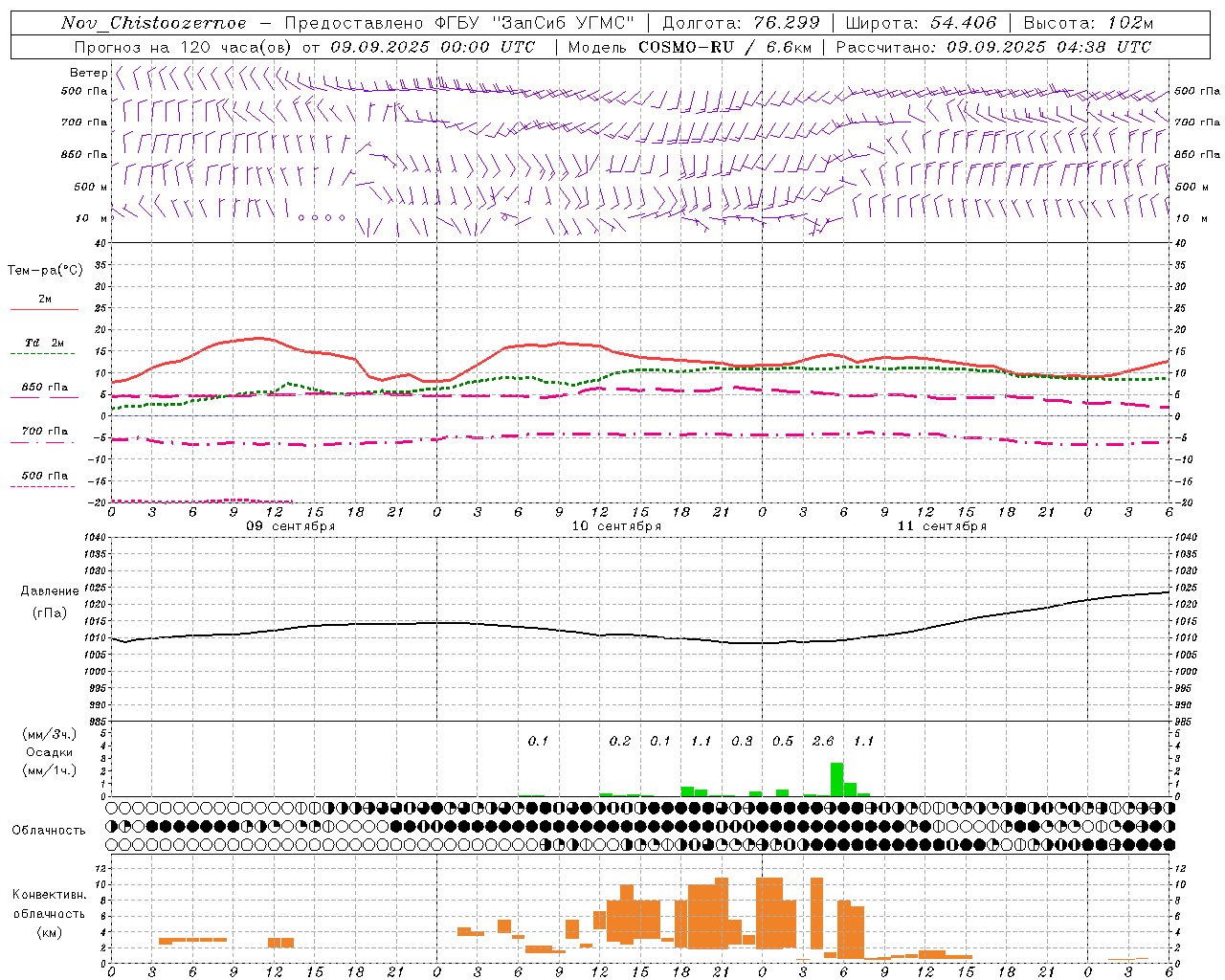Click the (мм/1ч.) precipitation unit label

click(49, 770)
